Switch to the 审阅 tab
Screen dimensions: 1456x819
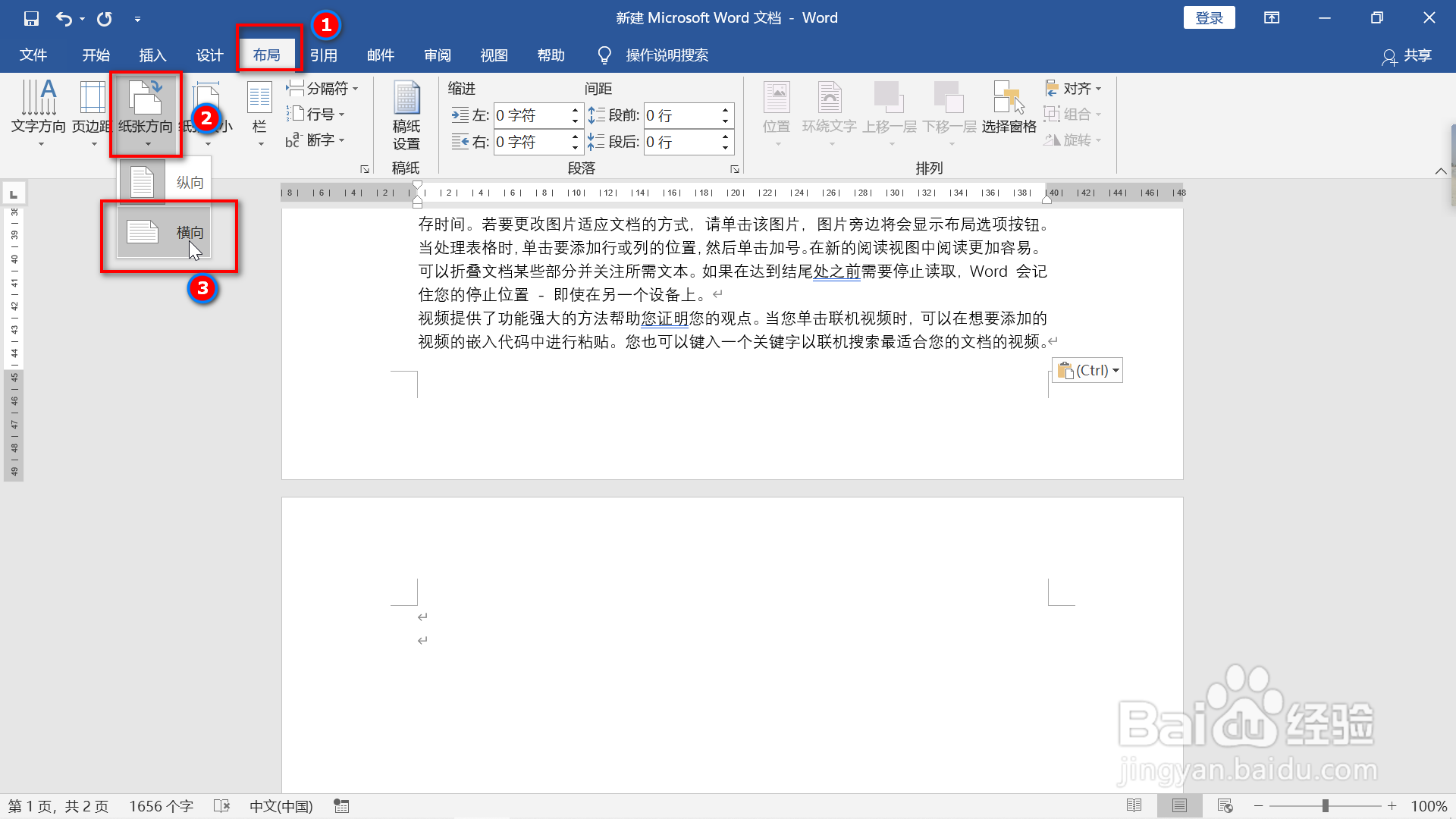[x=438, y=55]
